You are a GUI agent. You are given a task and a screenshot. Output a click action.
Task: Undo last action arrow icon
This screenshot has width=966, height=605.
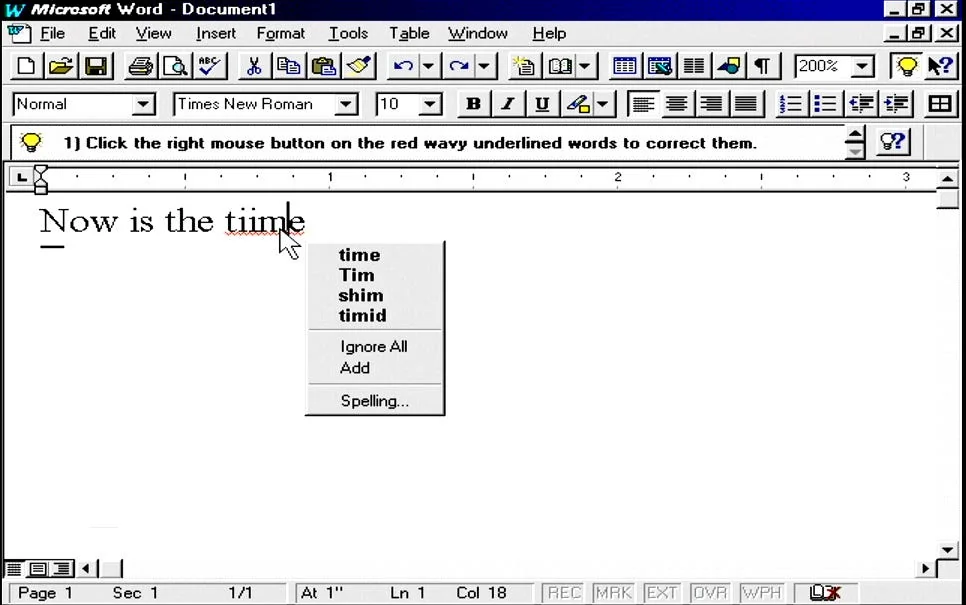[403, 67]
